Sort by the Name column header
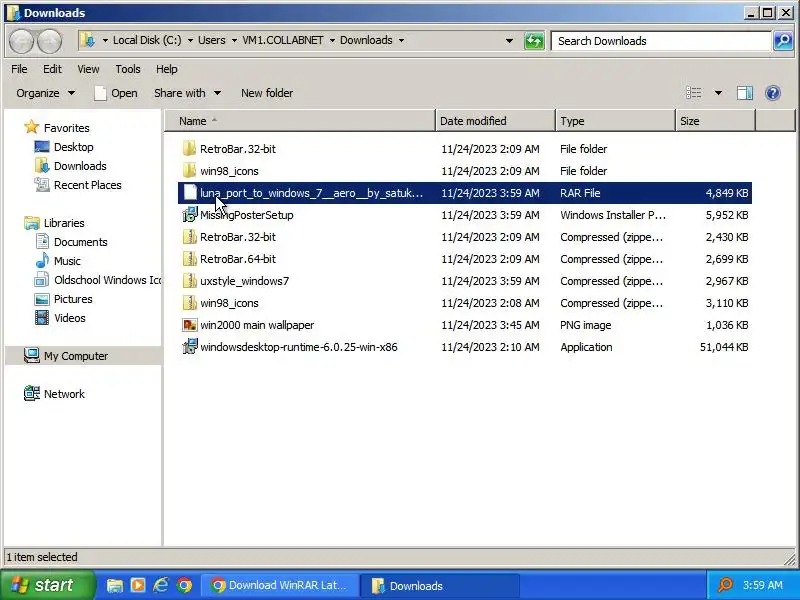 point(300,121)
